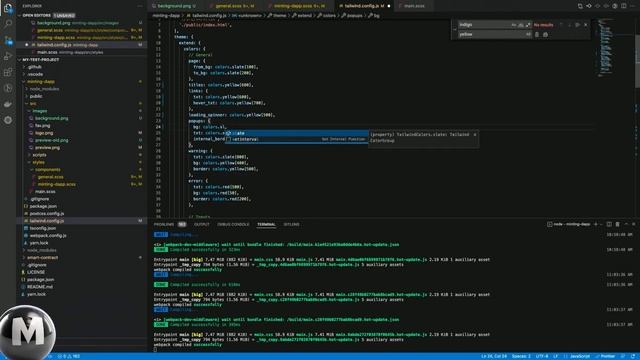Expand the scripts folder
Viewport: 640px width, 360px height.
pyautogui.click(x=39, y=155)
